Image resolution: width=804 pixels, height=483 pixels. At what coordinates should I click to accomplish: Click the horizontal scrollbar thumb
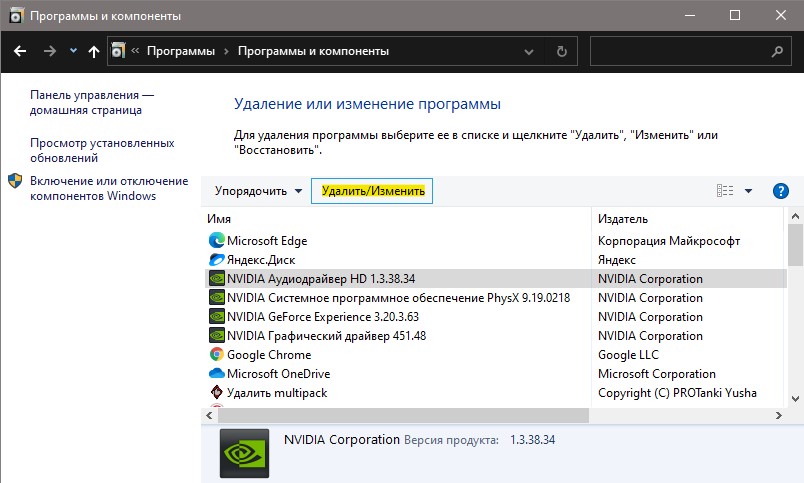[x=402, y=415]
